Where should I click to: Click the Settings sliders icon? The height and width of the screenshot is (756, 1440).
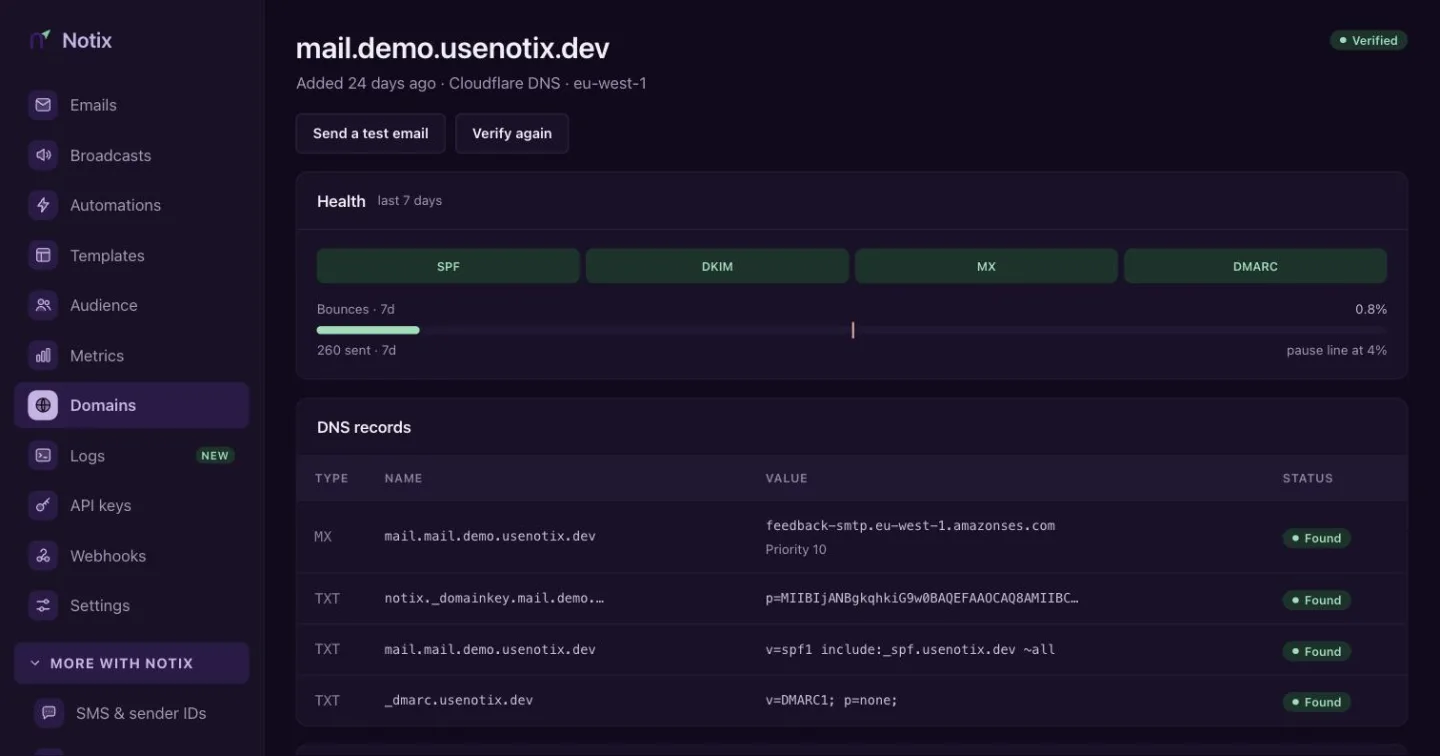[43, 605]
